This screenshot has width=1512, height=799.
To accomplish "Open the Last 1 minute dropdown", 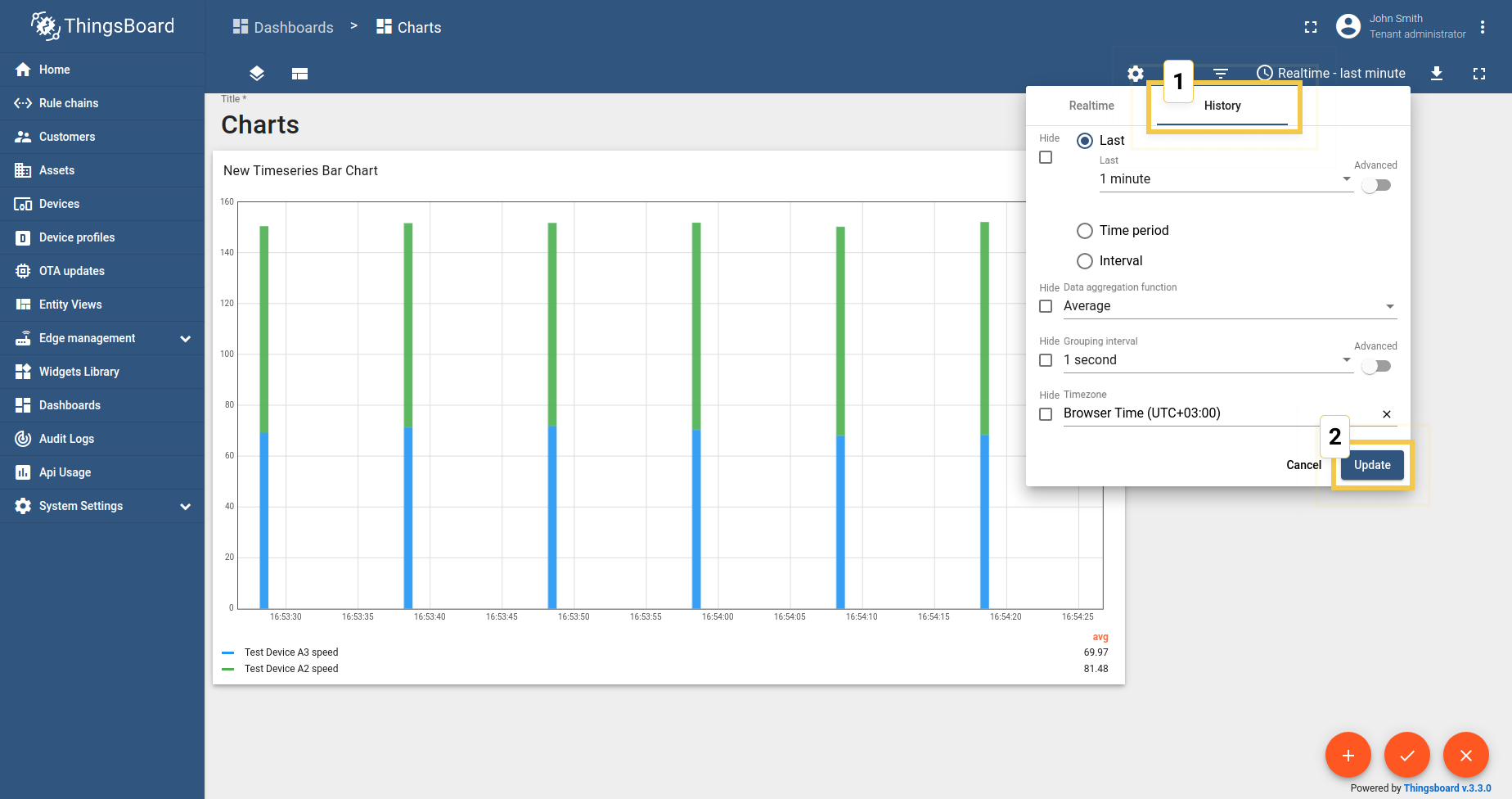I will point(1224,179).
